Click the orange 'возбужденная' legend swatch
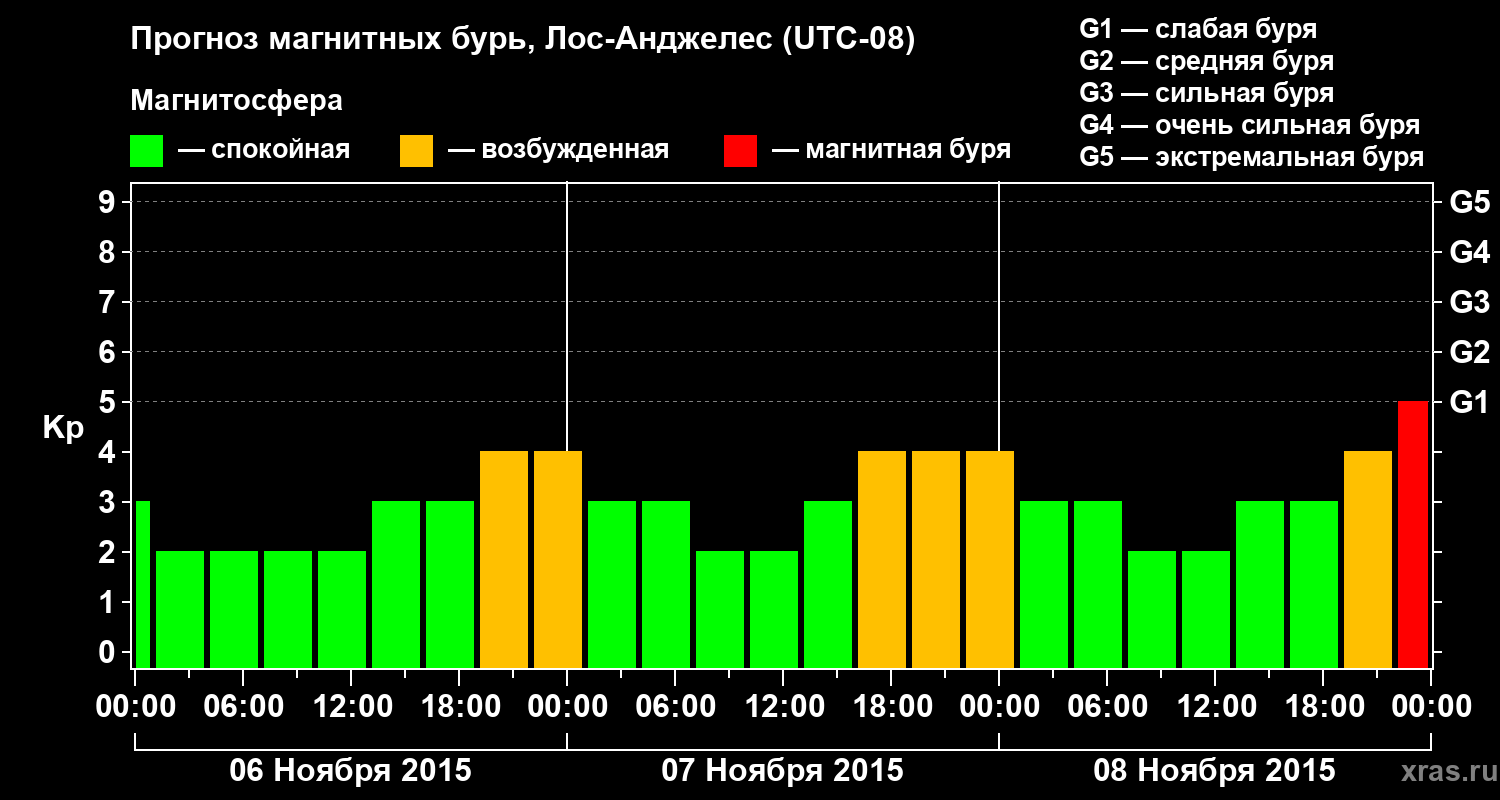The image size is (1500, 800). 416,150
